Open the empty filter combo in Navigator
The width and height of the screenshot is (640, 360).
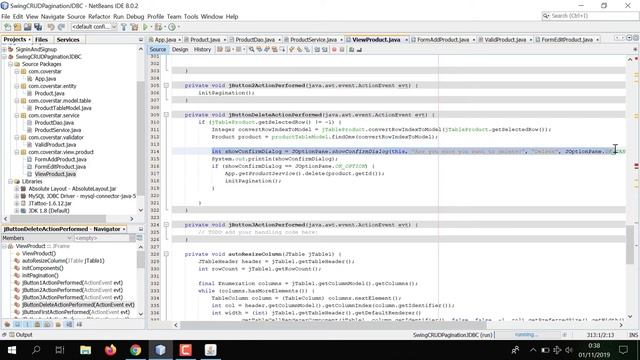click(x=104, y=238)
